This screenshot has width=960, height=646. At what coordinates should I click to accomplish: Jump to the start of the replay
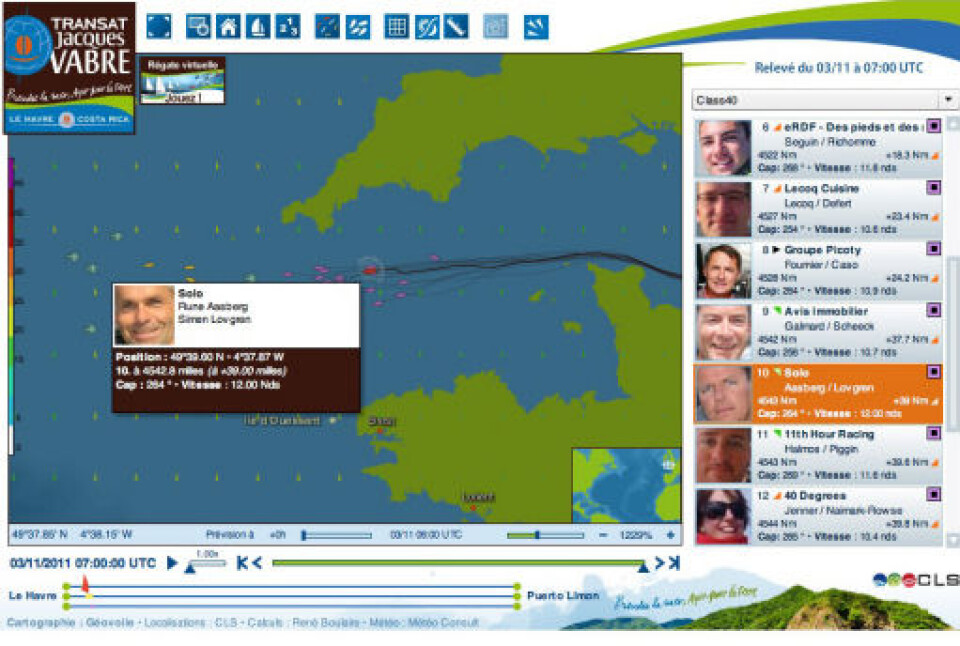242,562
